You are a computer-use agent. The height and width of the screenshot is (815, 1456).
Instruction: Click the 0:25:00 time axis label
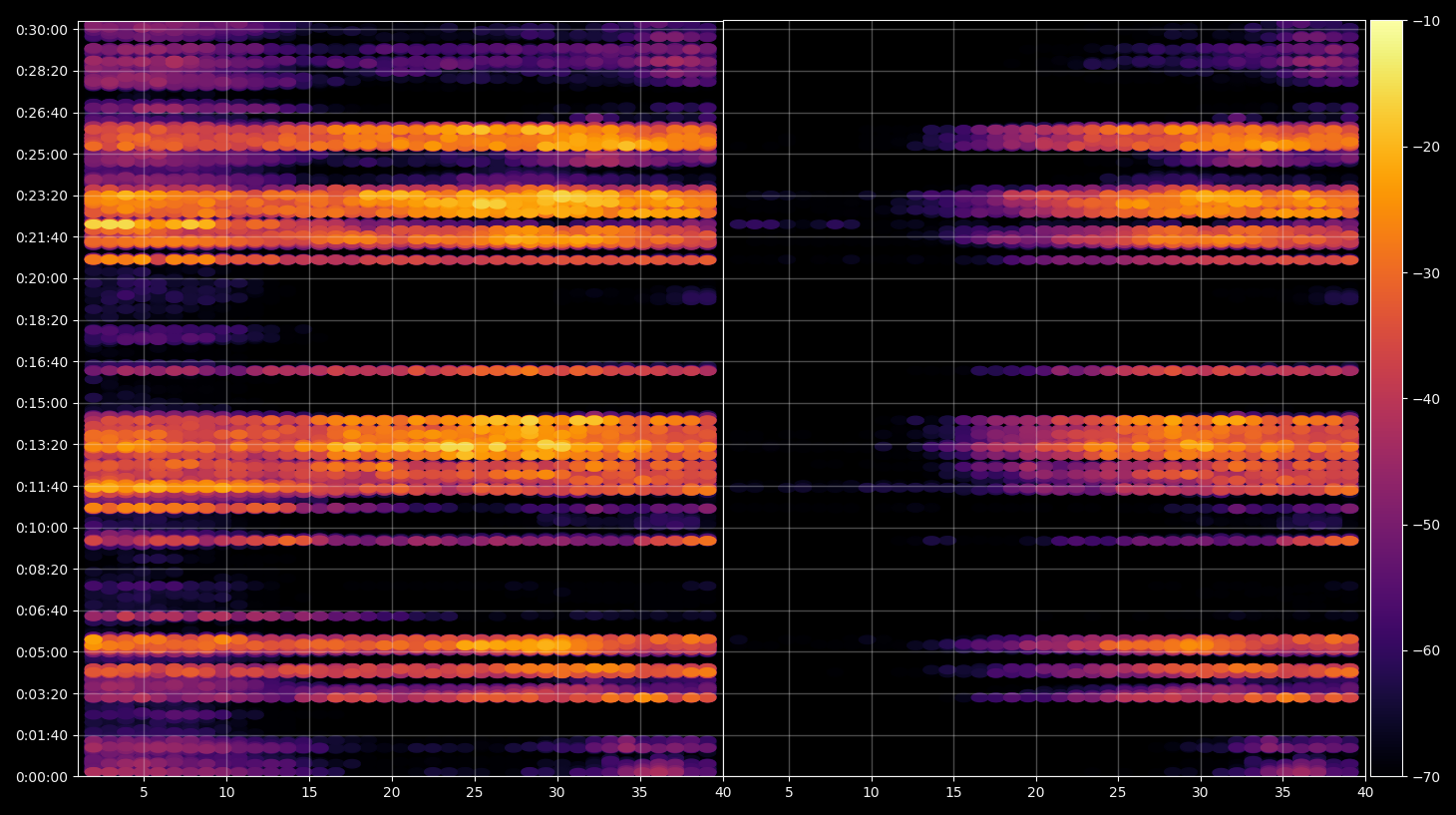click(x=42, y=155)
